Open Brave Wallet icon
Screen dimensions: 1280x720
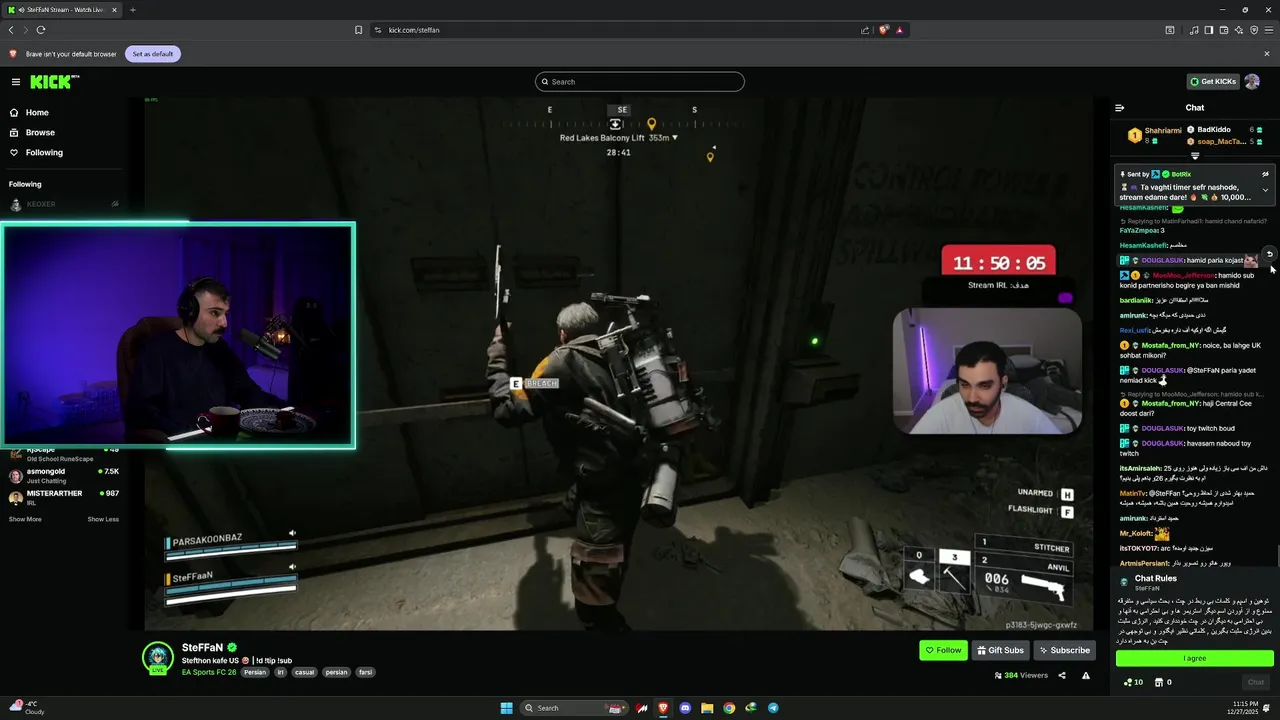1224,30
